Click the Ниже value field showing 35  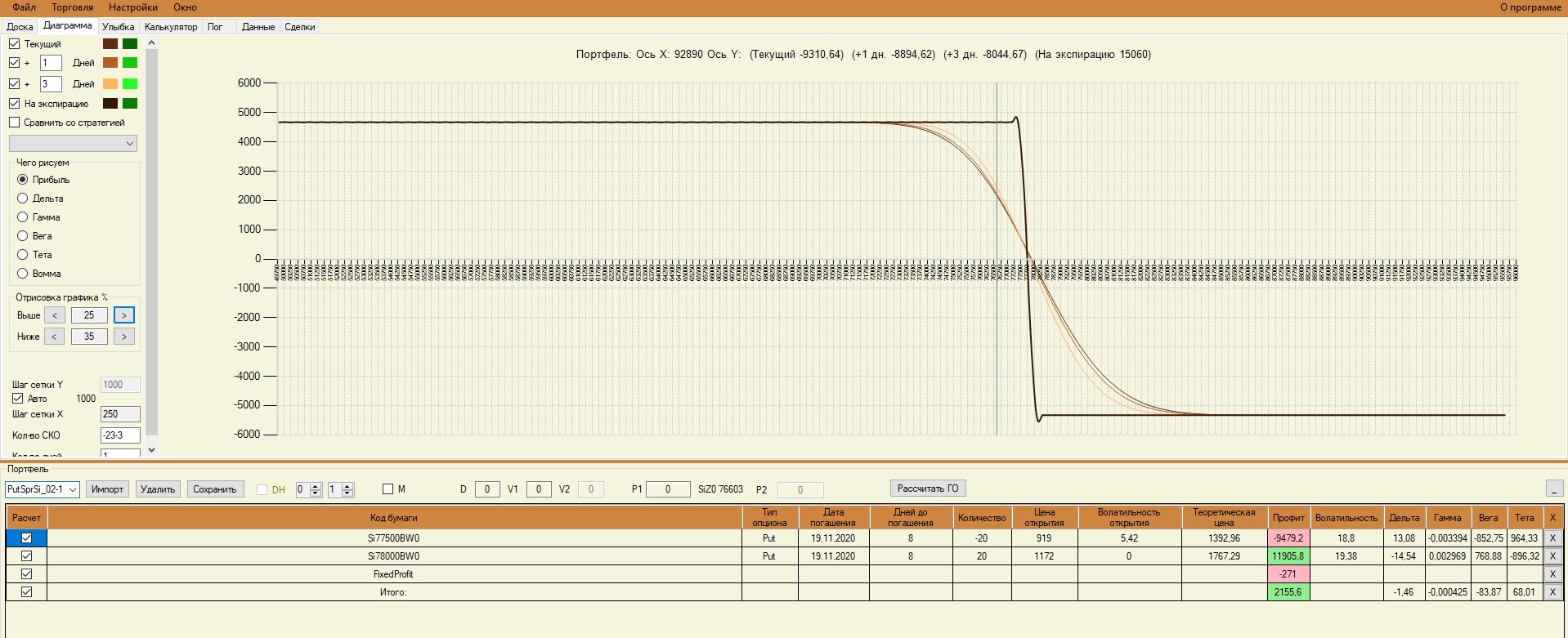89,337
